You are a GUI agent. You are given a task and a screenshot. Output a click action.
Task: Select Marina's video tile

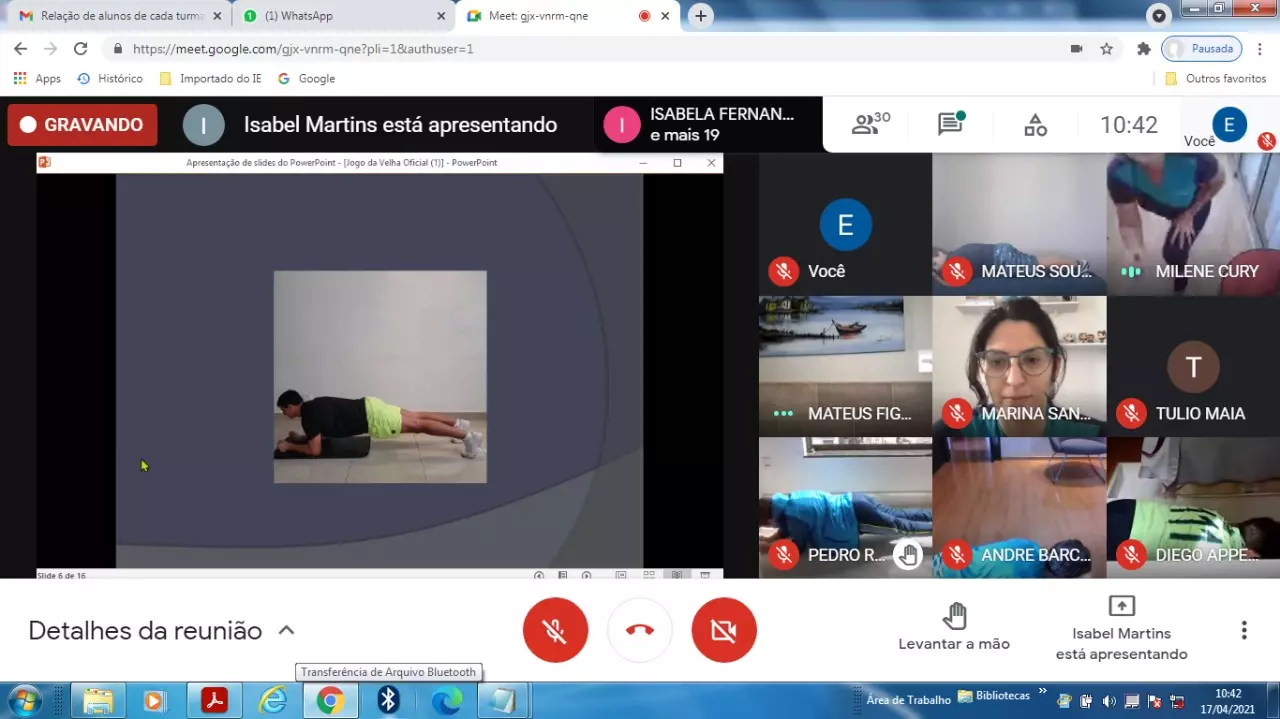click(1019, 366)
